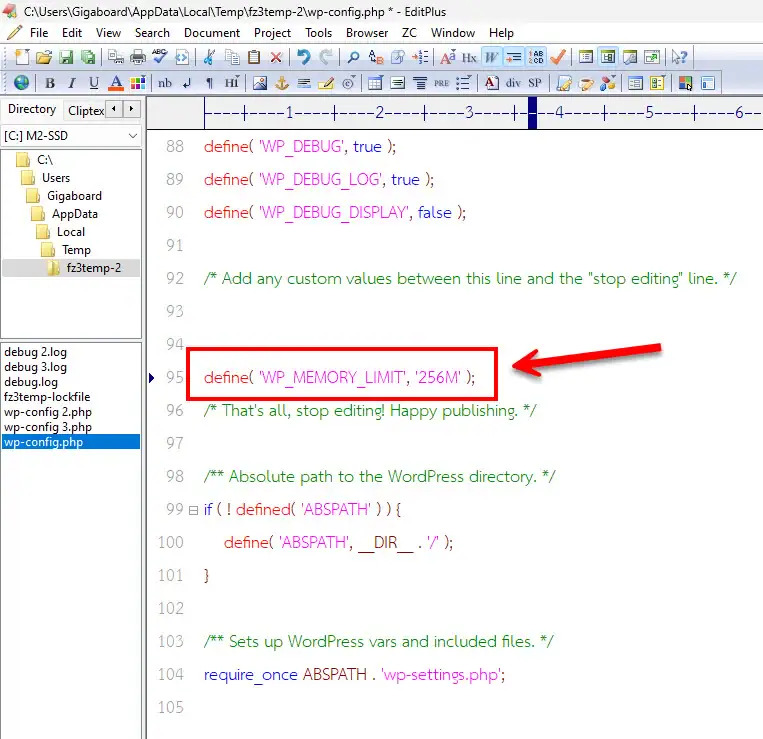Switch to the Directory tab
Screen dimensions: 763x739
point(32,109)
